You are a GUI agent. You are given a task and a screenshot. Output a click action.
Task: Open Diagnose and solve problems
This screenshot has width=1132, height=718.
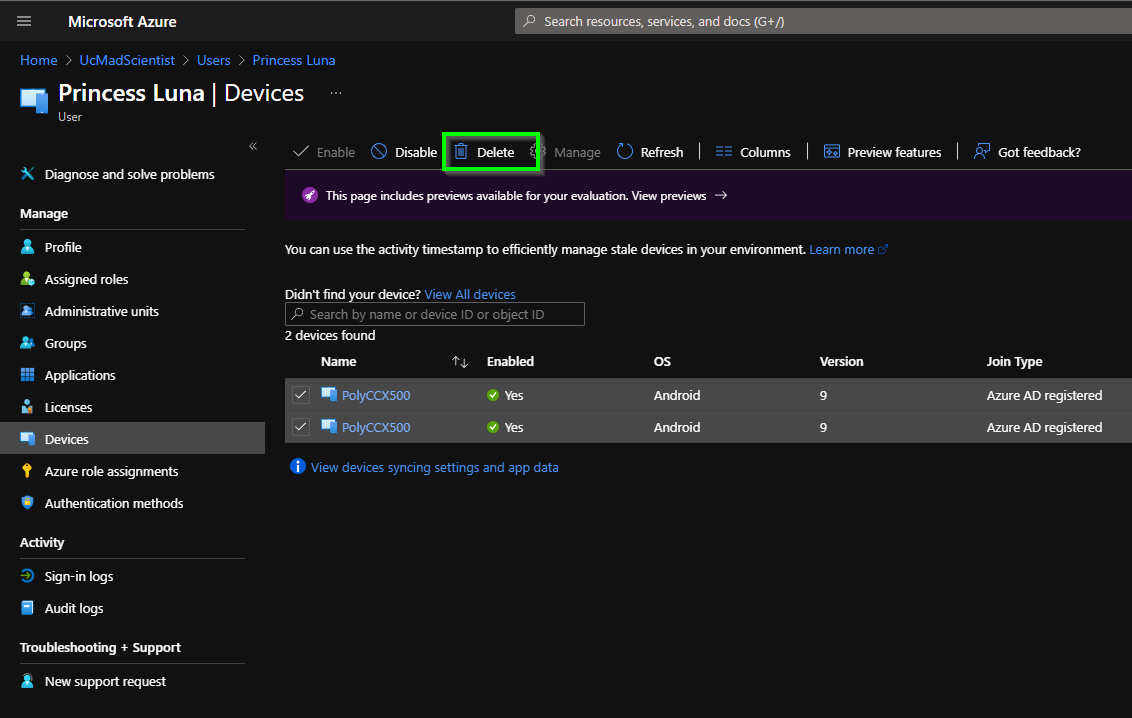(x=130, y=174)
